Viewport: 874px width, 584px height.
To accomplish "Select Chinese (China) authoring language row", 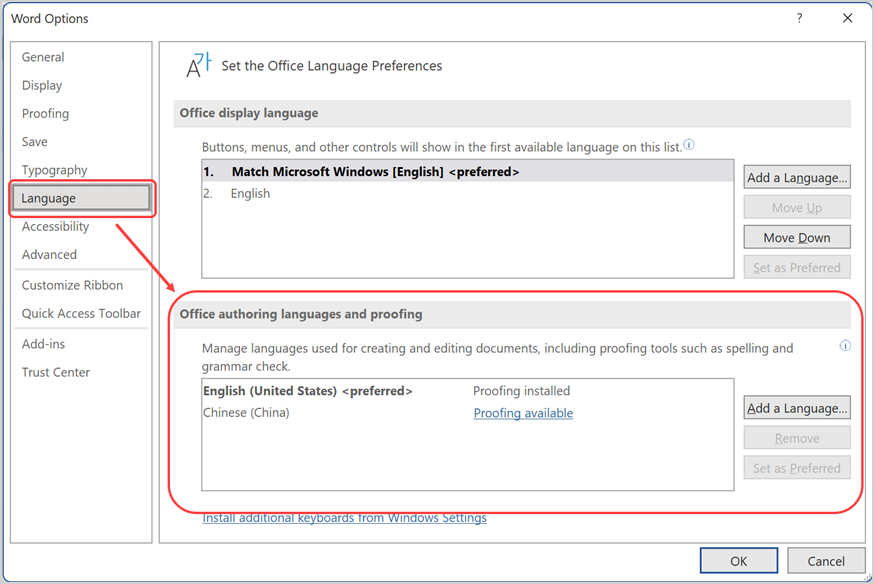I will click(x=246, y=413).
